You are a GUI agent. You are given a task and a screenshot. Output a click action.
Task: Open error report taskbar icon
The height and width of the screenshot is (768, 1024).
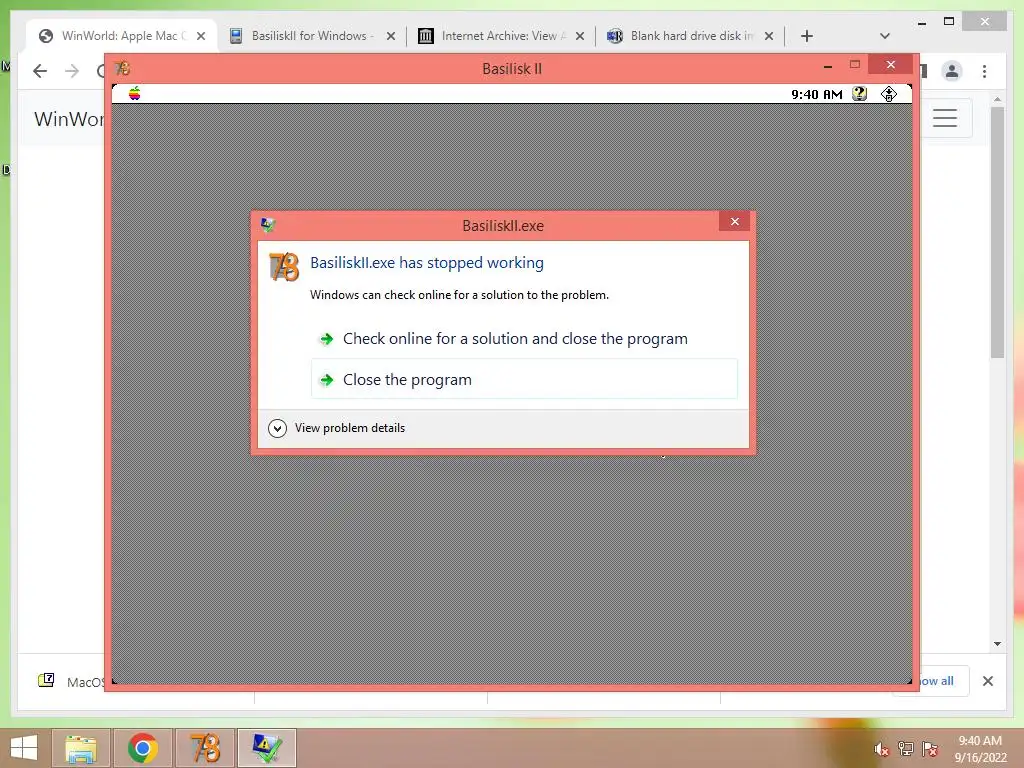click(x=266, y=748)
